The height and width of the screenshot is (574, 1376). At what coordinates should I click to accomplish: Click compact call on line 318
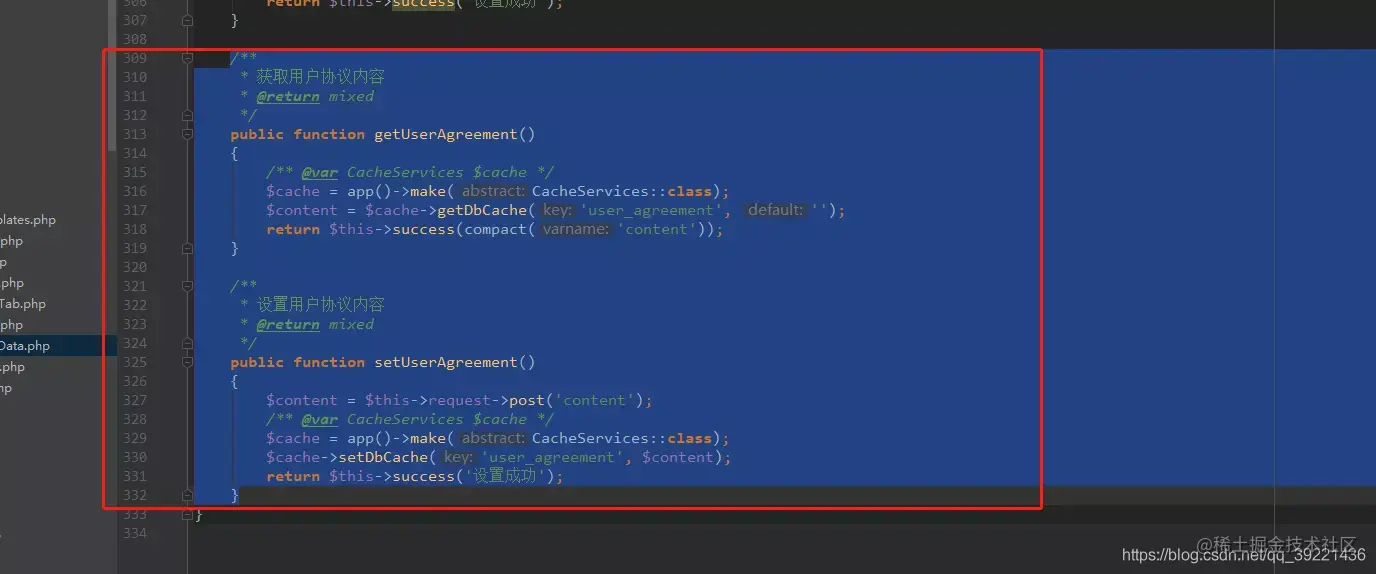pyautogui.click(x=495, y=229)
